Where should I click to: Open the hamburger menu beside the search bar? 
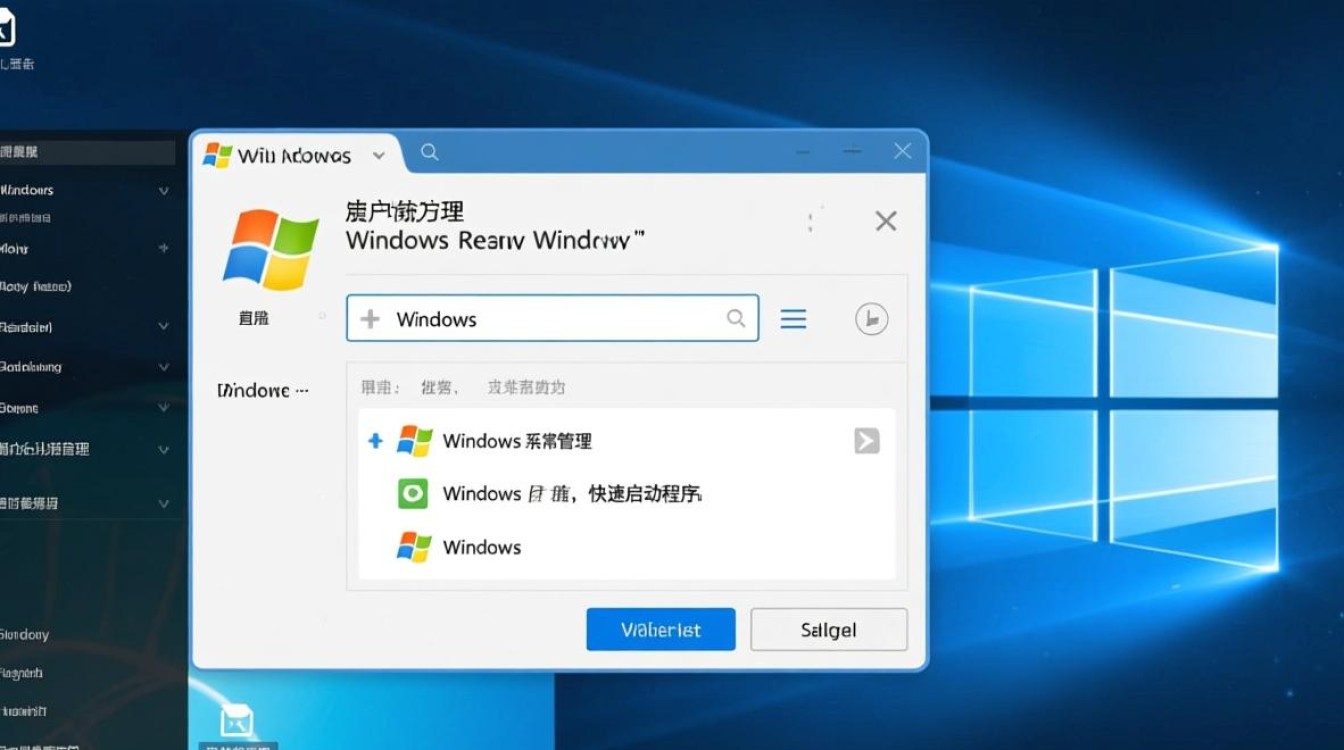coord(793,318)
